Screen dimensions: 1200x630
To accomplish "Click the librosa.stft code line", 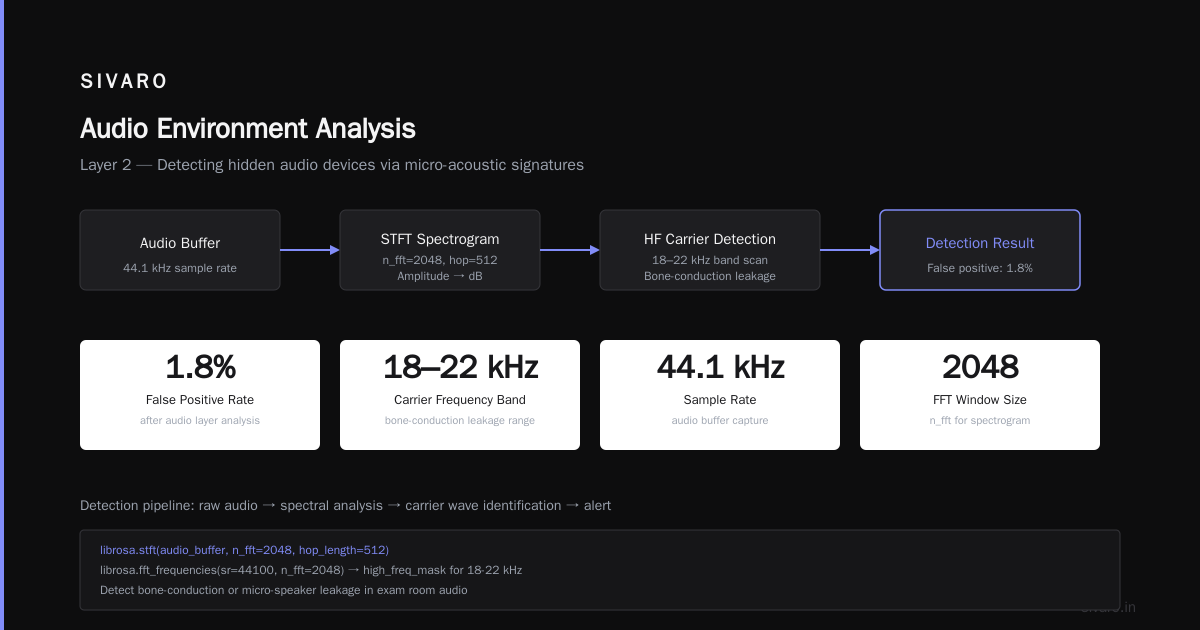I will coord(244,550).
